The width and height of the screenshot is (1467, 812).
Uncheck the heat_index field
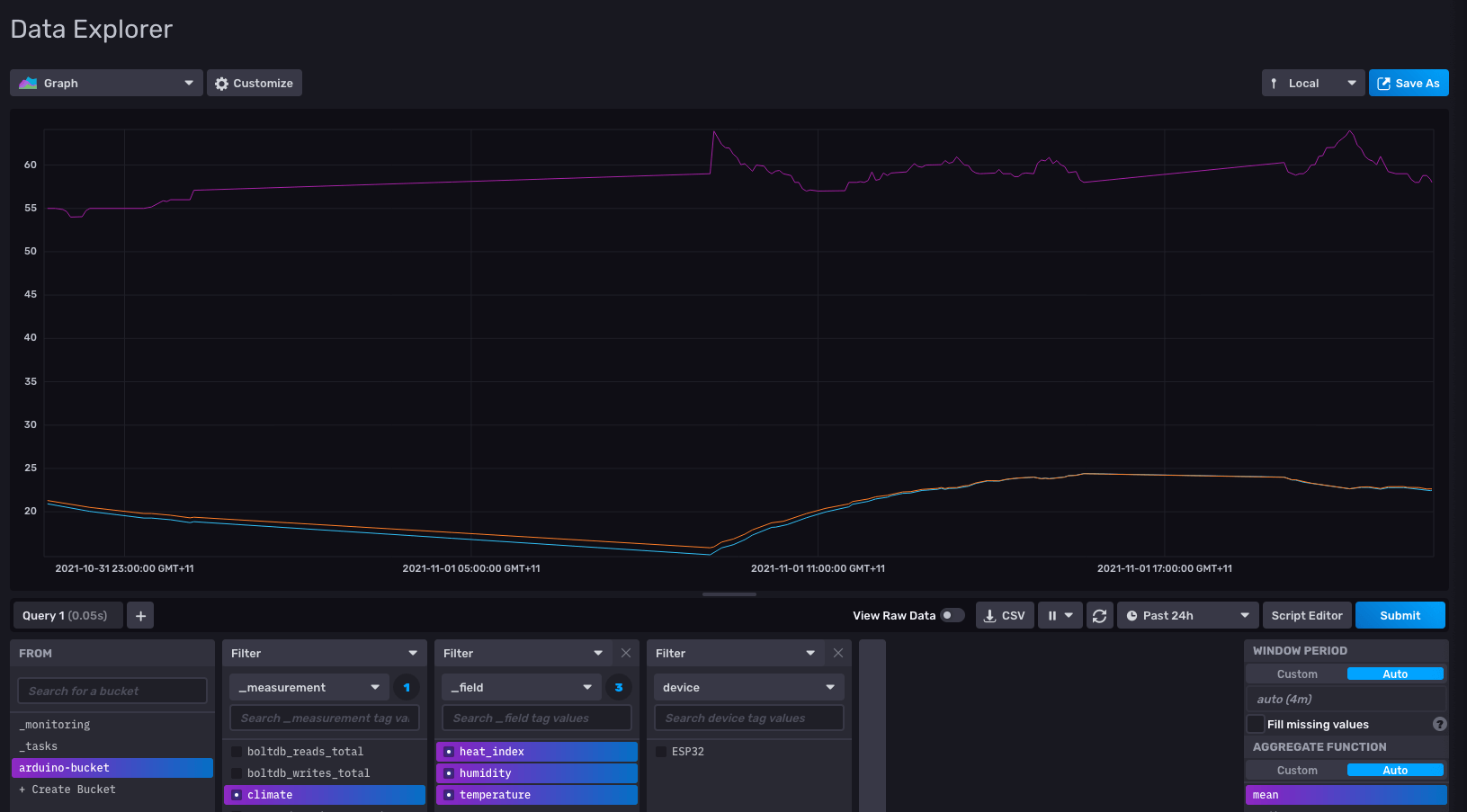pos(537,752)
